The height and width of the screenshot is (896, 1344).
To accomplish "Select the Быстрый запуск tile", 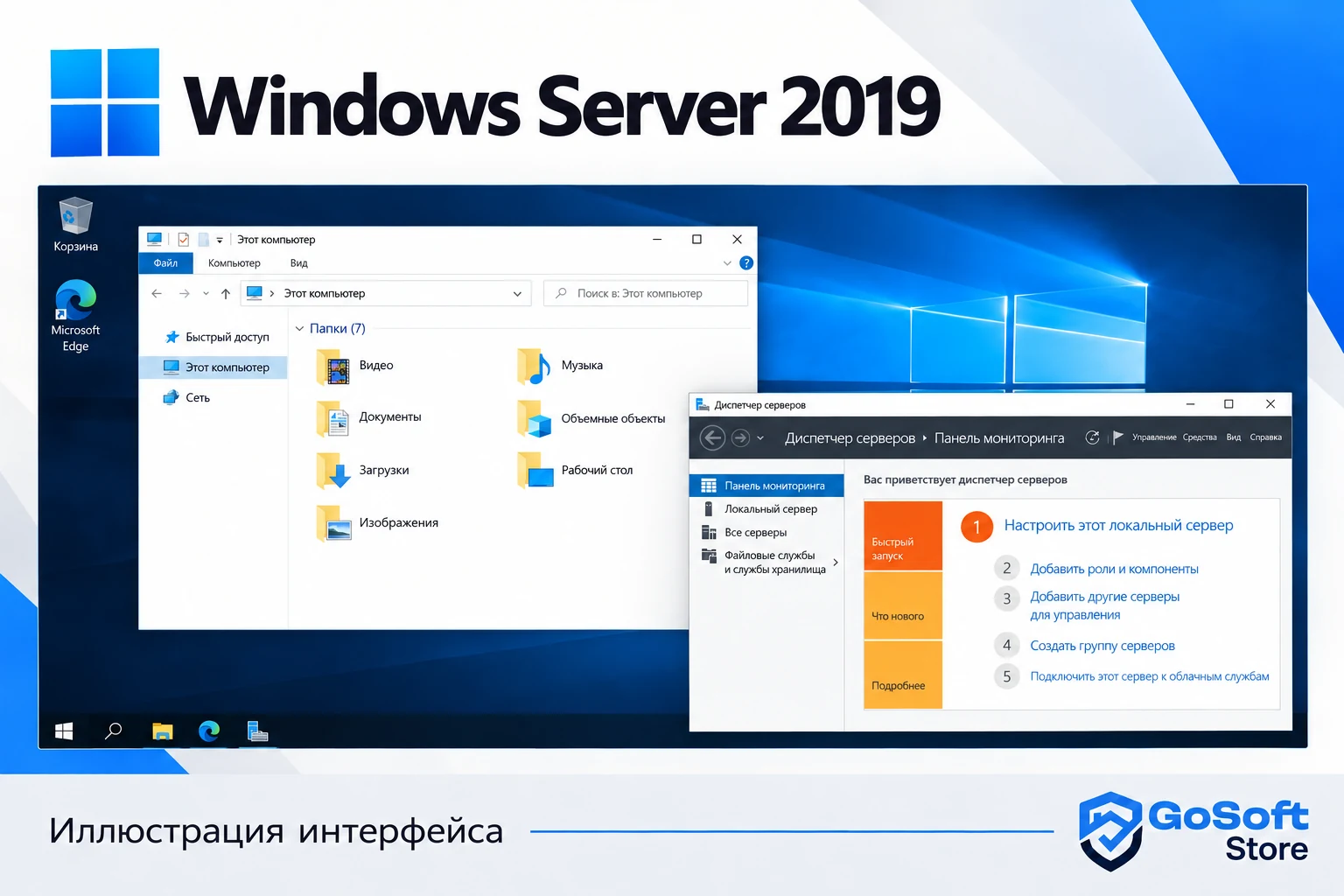I will [903, 535].
